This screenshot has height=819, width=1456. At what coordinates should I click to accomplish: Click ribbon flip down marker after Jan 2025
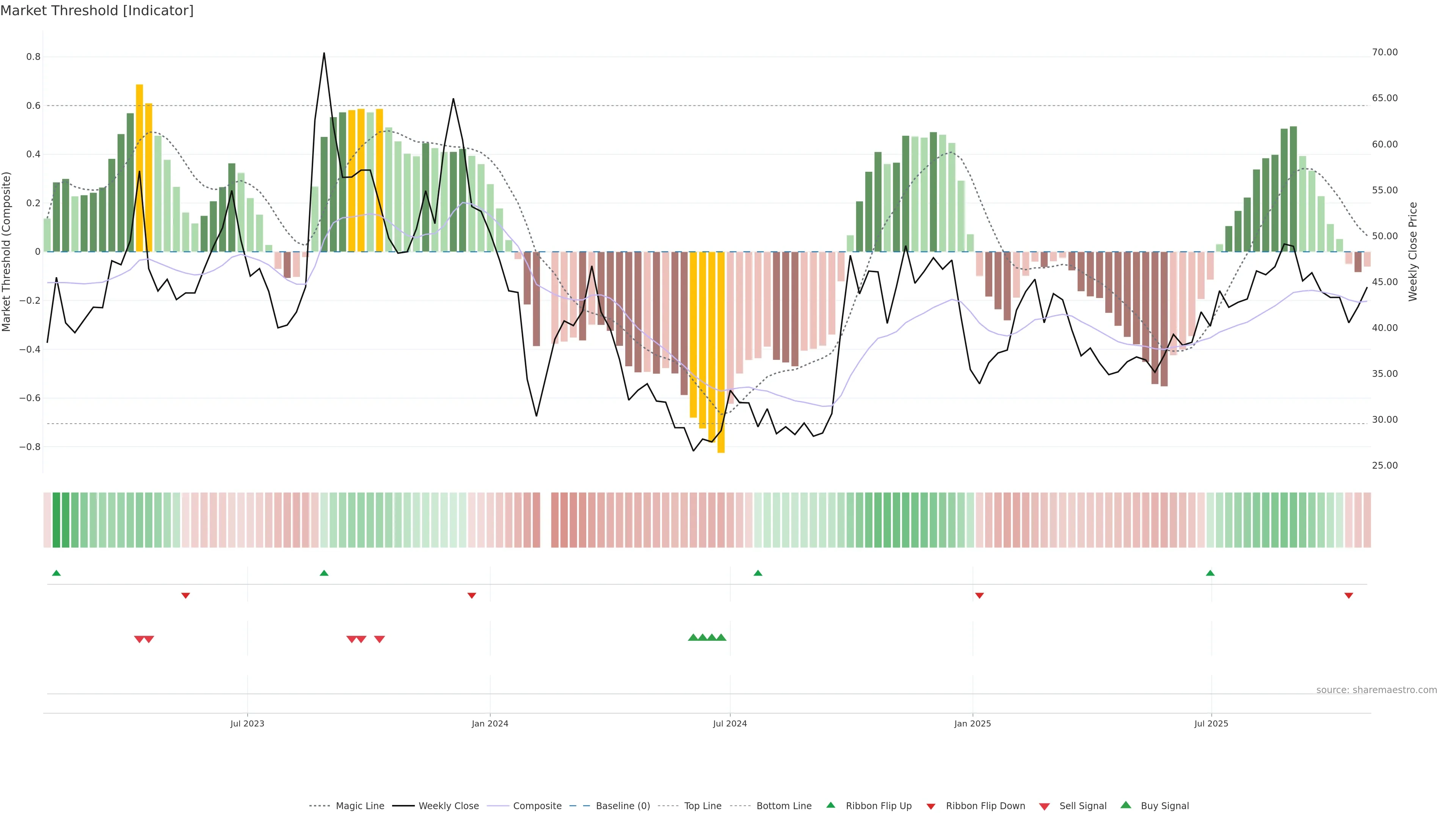(979, 595)
